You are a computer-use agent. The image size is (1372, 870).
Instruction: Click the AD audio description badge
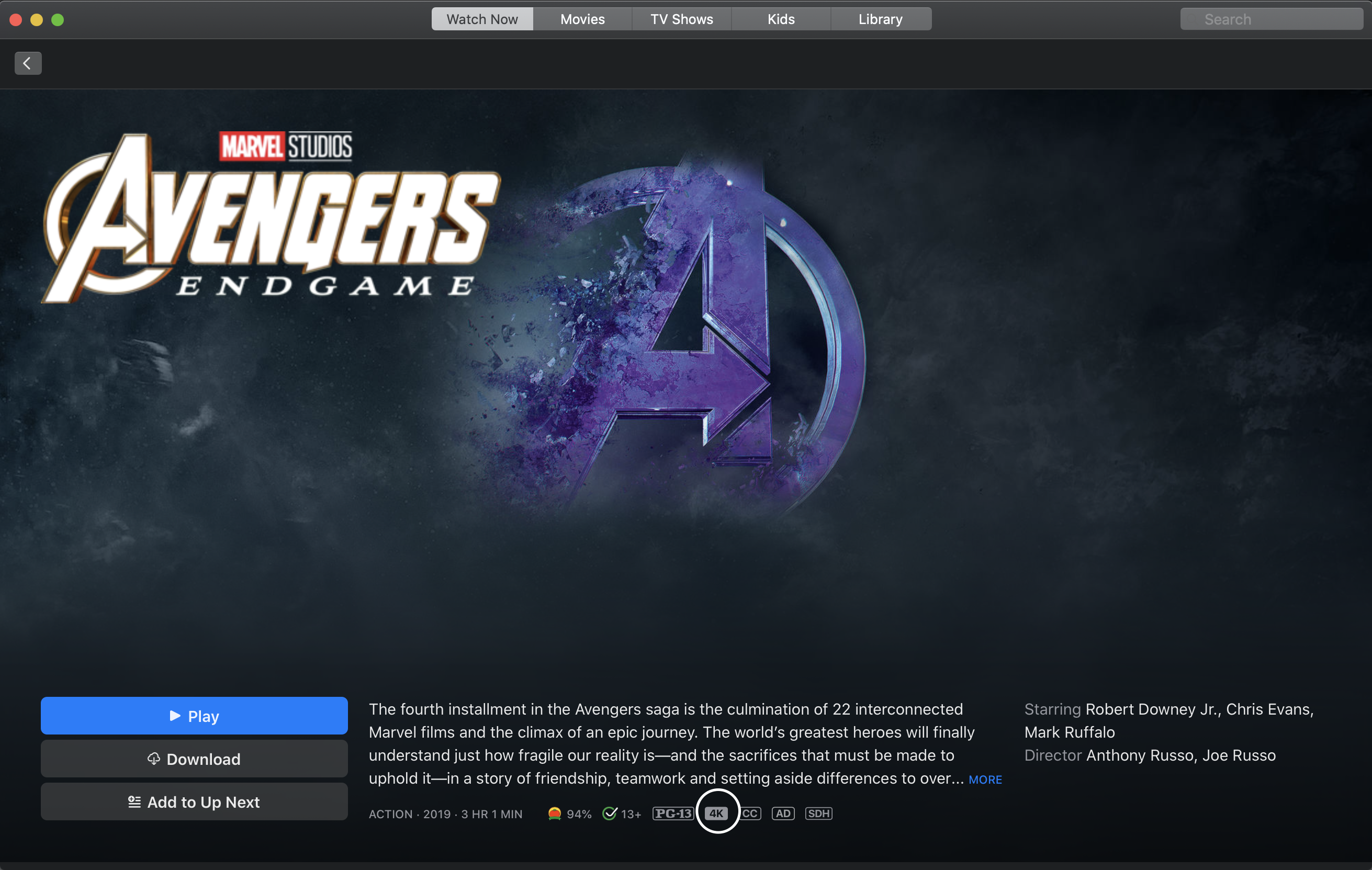click(x=783, y=813)
